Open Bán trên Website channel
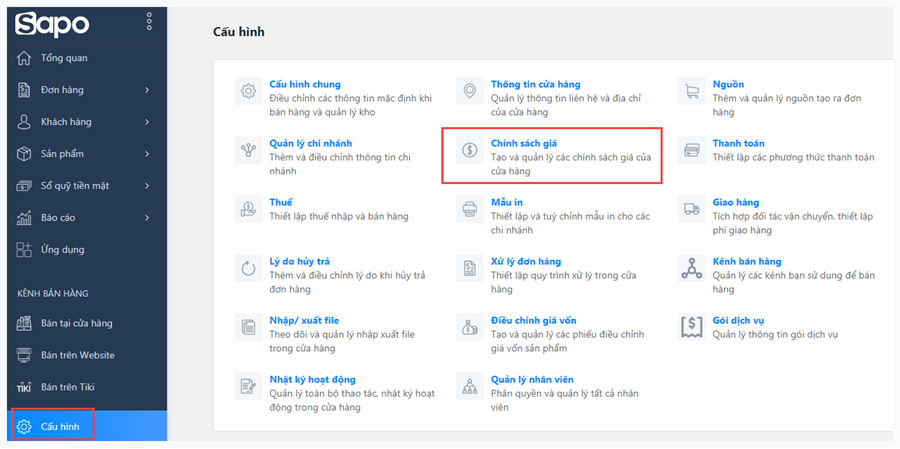Viewport: 900px width, 449px height. click(x=77, y=355)
